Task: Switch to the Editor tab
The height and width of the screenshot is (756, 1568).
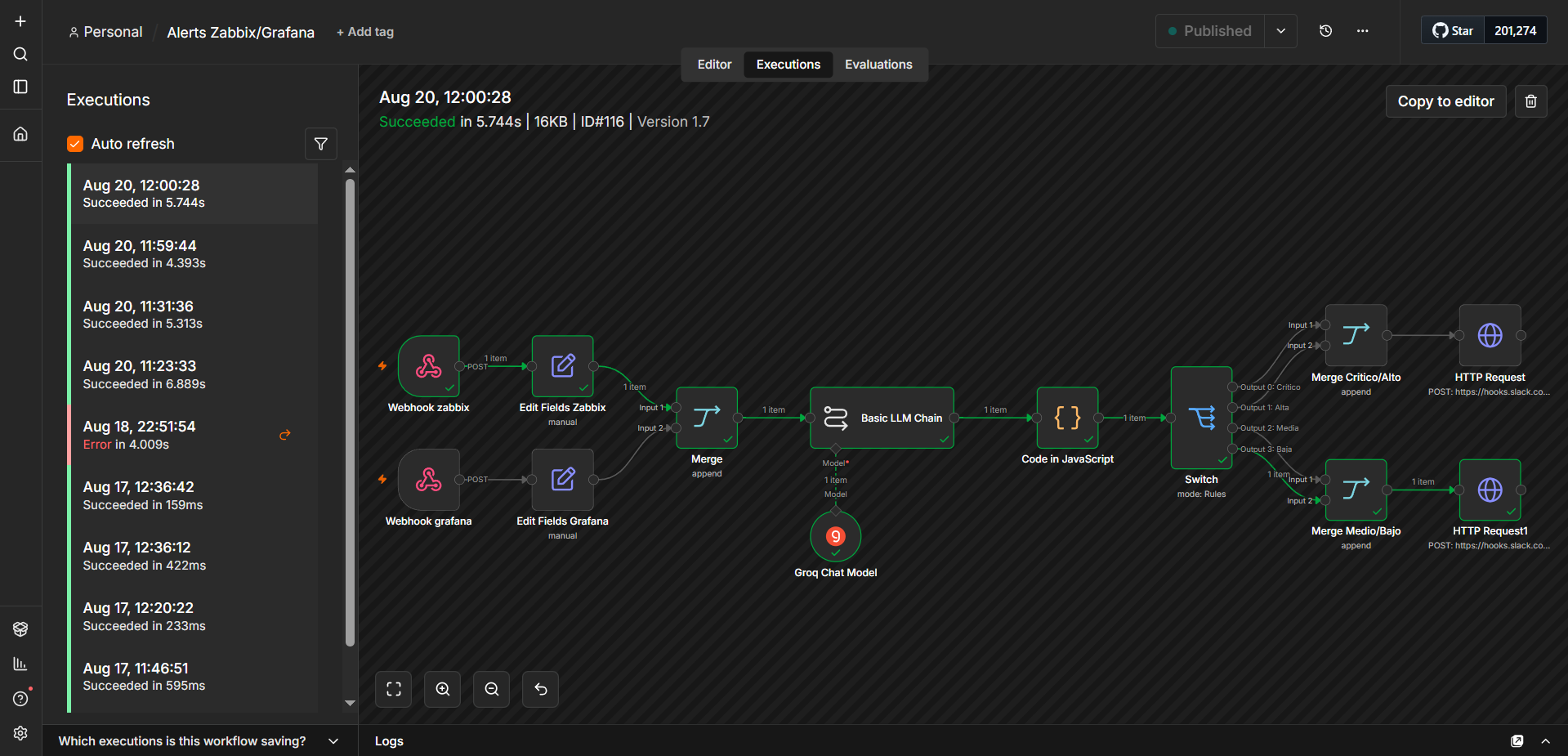Action: tap(714, 65)
